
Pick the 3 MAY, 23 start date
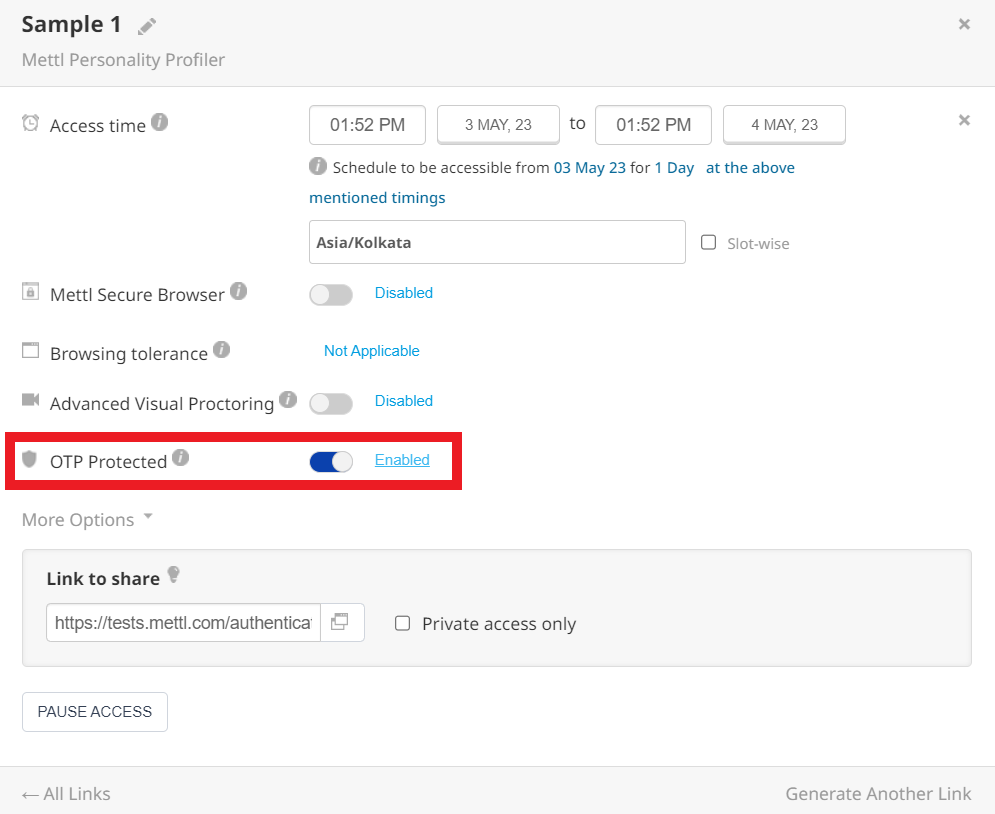click(x=498, y=125)
